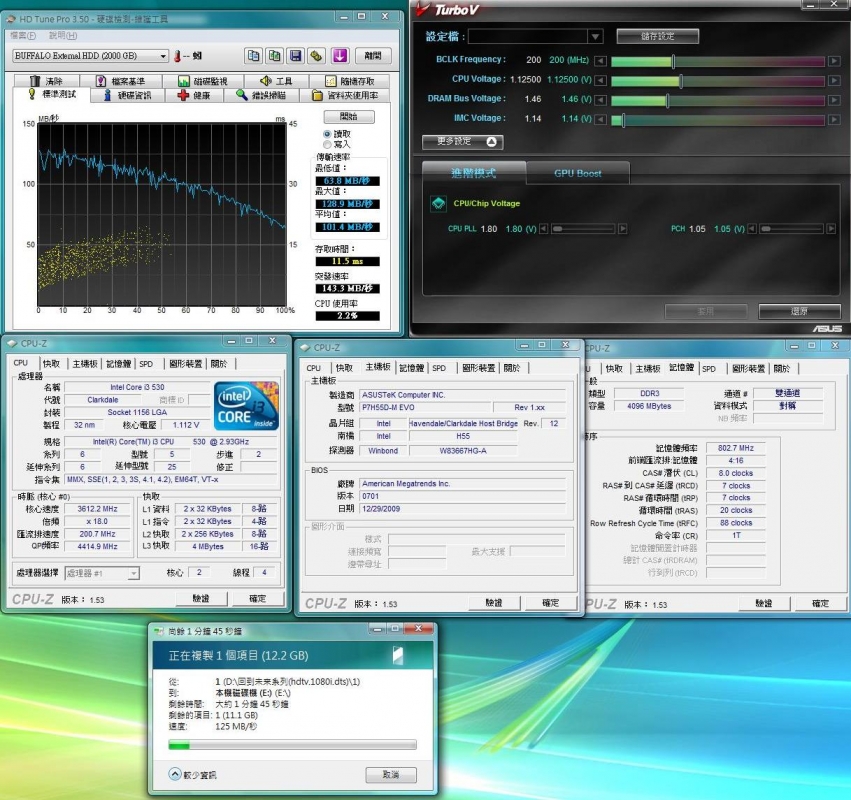
Task: Open HD Tune options via the wrench icon
Action: tap(317, 56)
